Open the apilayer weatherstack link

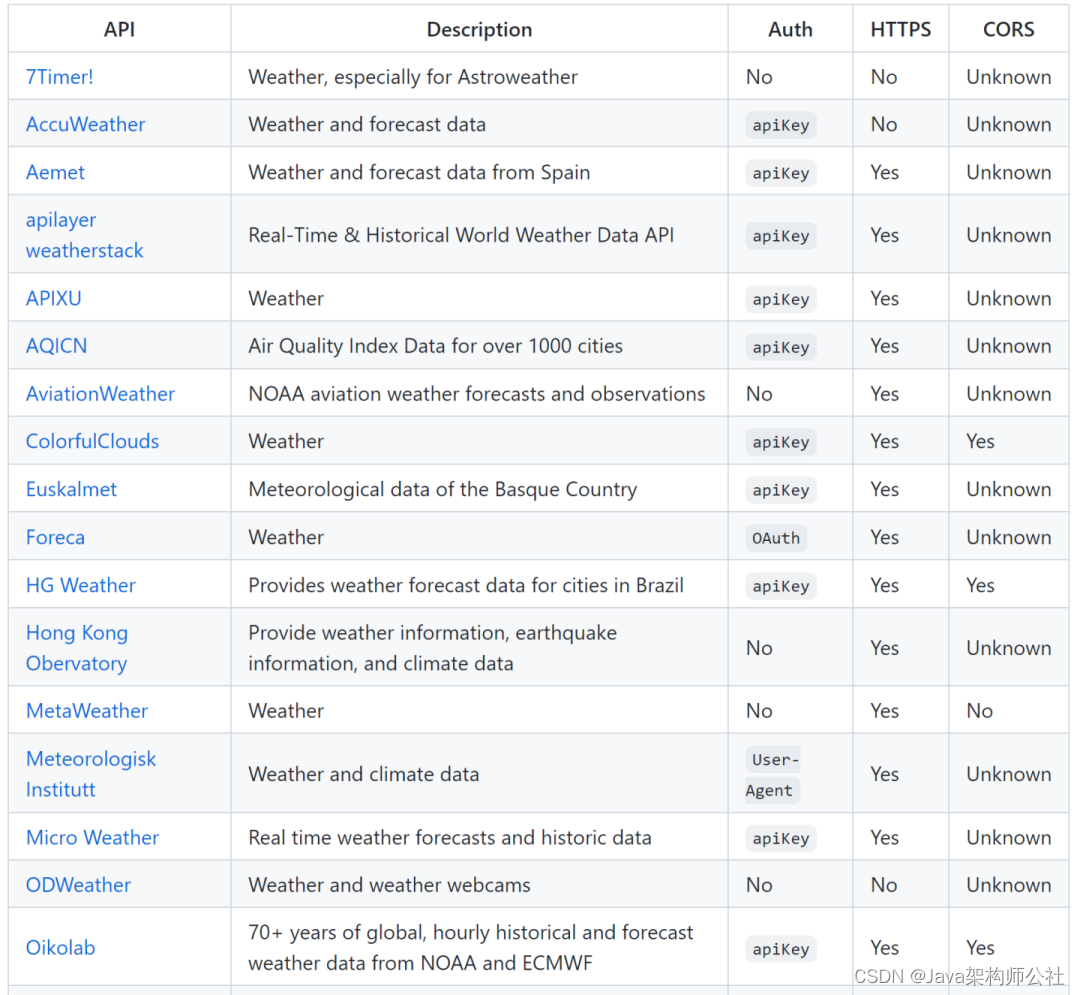84,235
